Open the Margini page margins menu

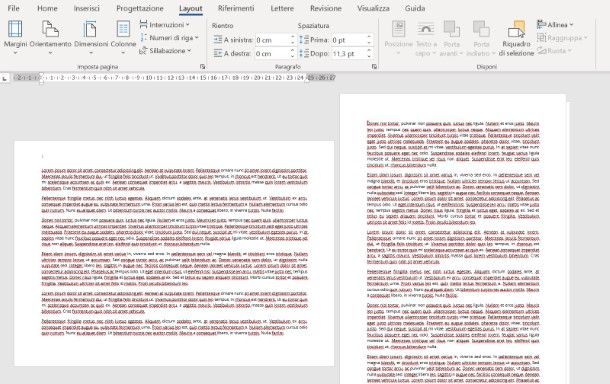[x=15, y=38]
